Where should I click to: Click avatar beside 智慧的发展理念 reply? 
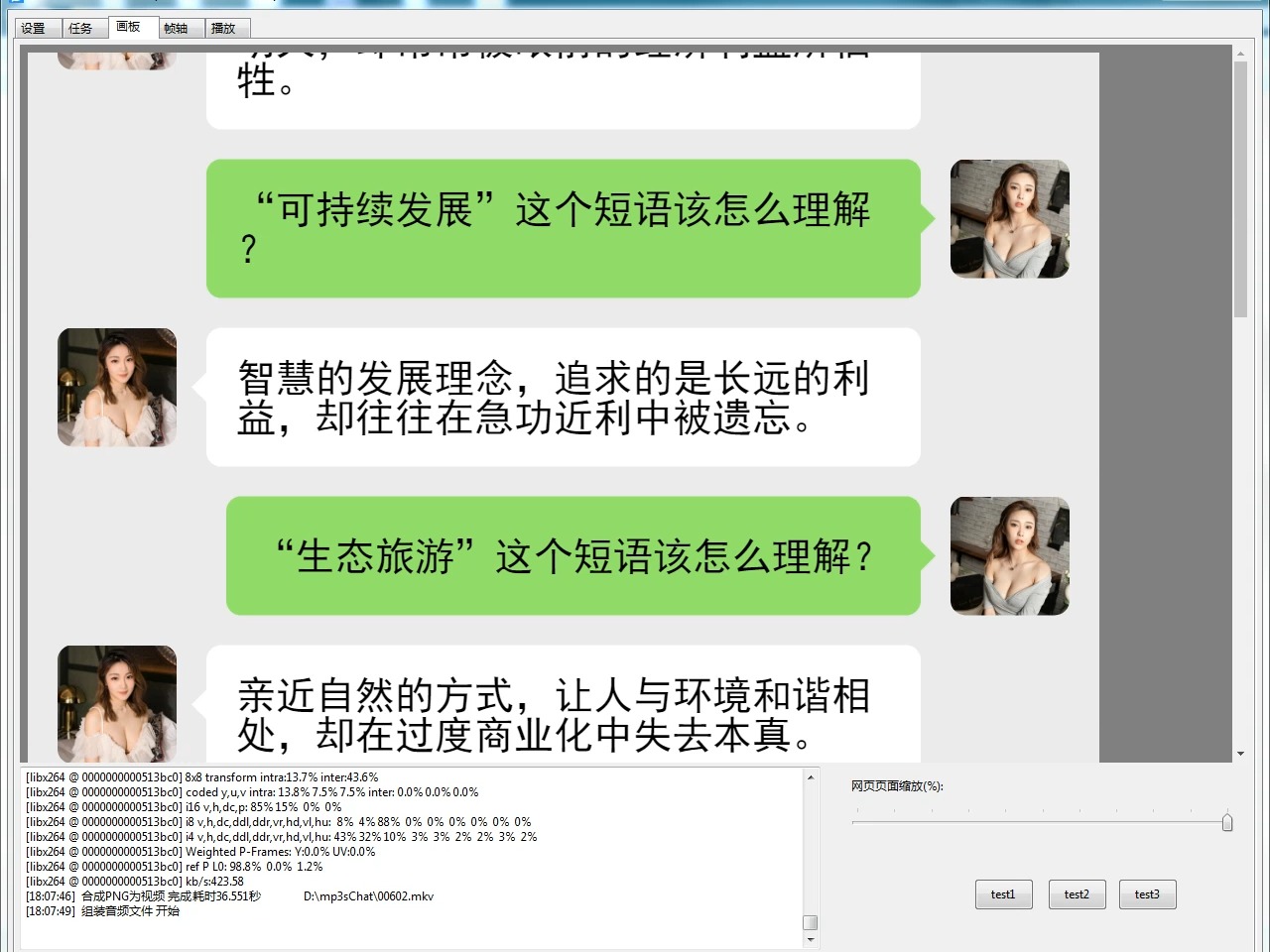pyautogui.click(x=117, y=387)
